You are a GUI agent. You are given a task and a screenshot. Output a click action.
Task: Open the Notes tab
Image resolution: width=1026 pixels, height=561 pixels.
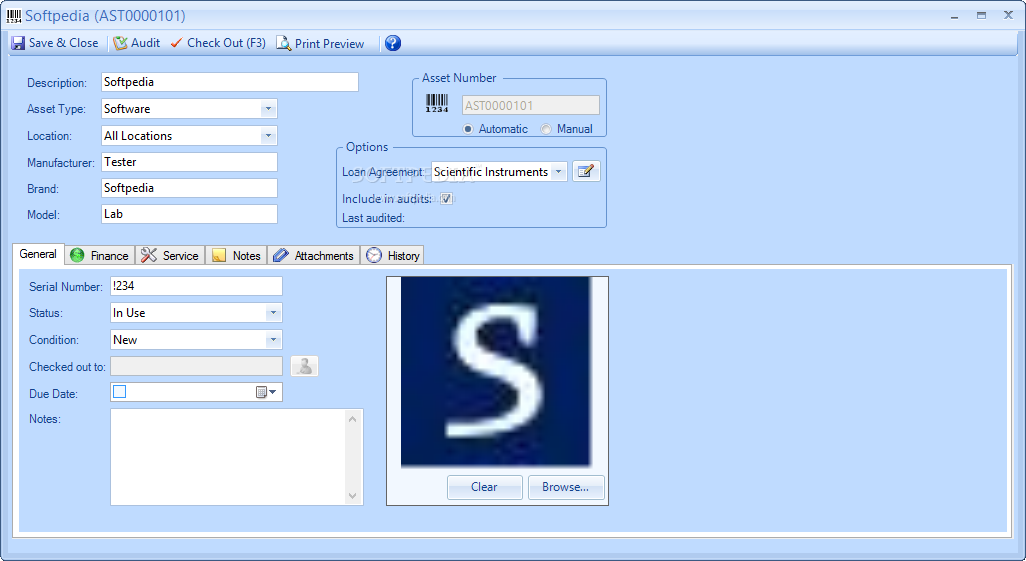click(236, 255)
